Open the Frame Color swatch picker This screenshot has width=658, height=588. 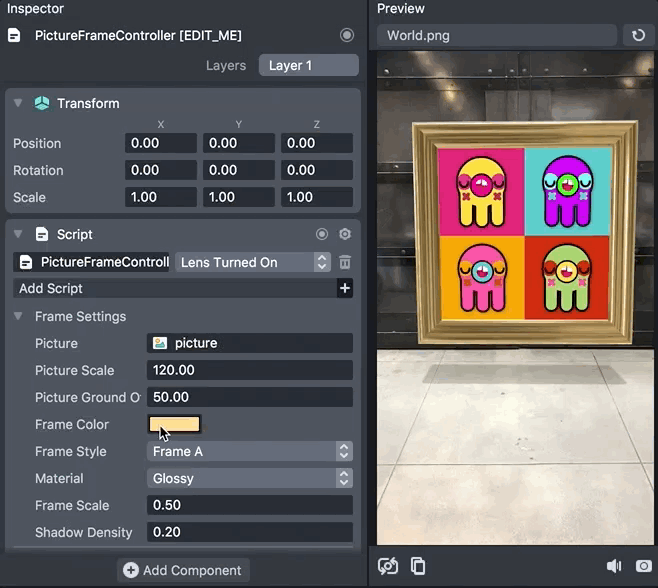tap(174, 424)
